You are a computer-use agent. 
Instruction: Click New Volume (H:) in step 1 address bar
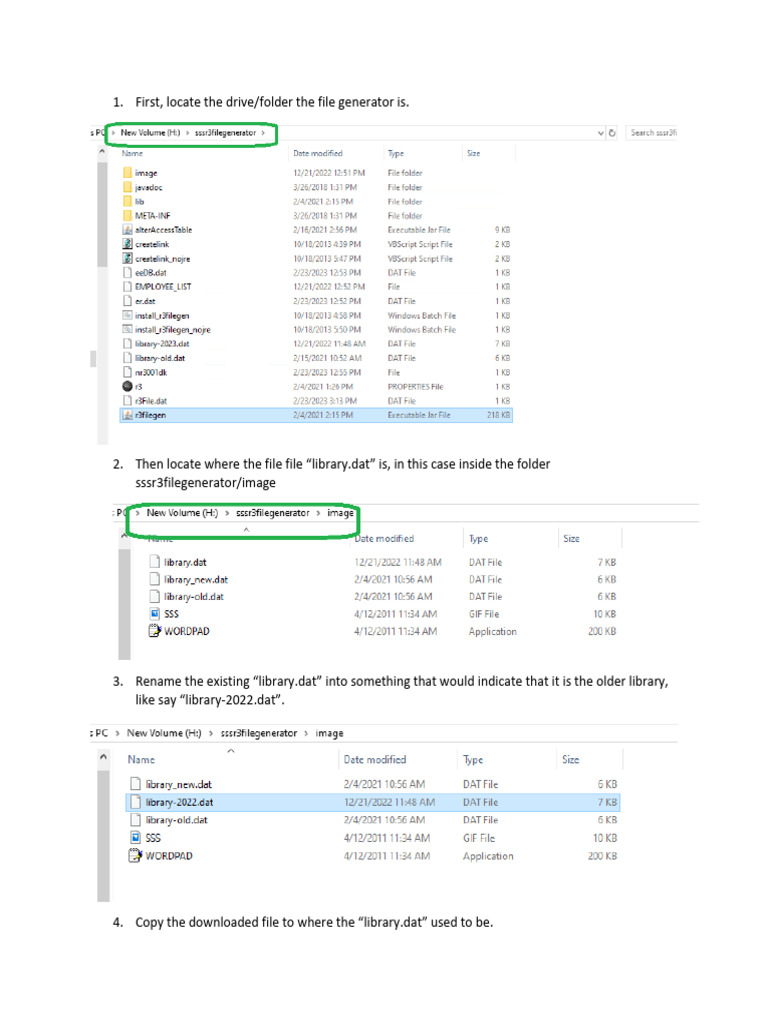tap(150, 133)
